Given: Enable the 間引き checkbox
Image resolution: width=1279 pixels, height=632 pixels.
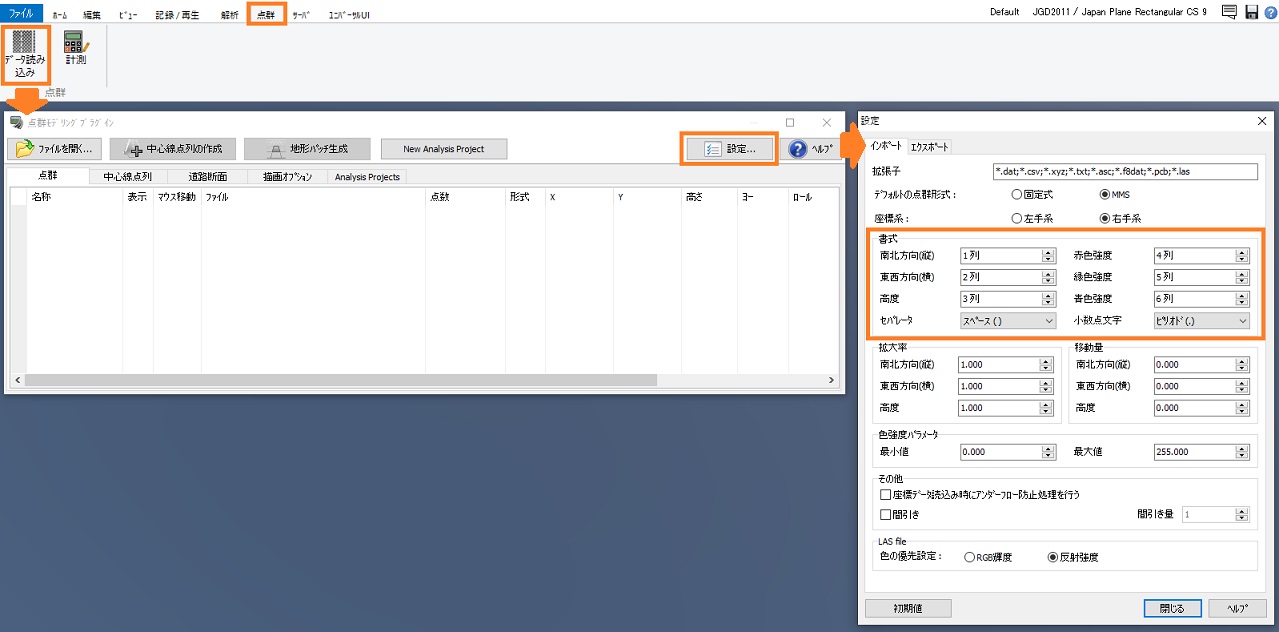Looking at the screenshot, I should (x=899, y=515).
